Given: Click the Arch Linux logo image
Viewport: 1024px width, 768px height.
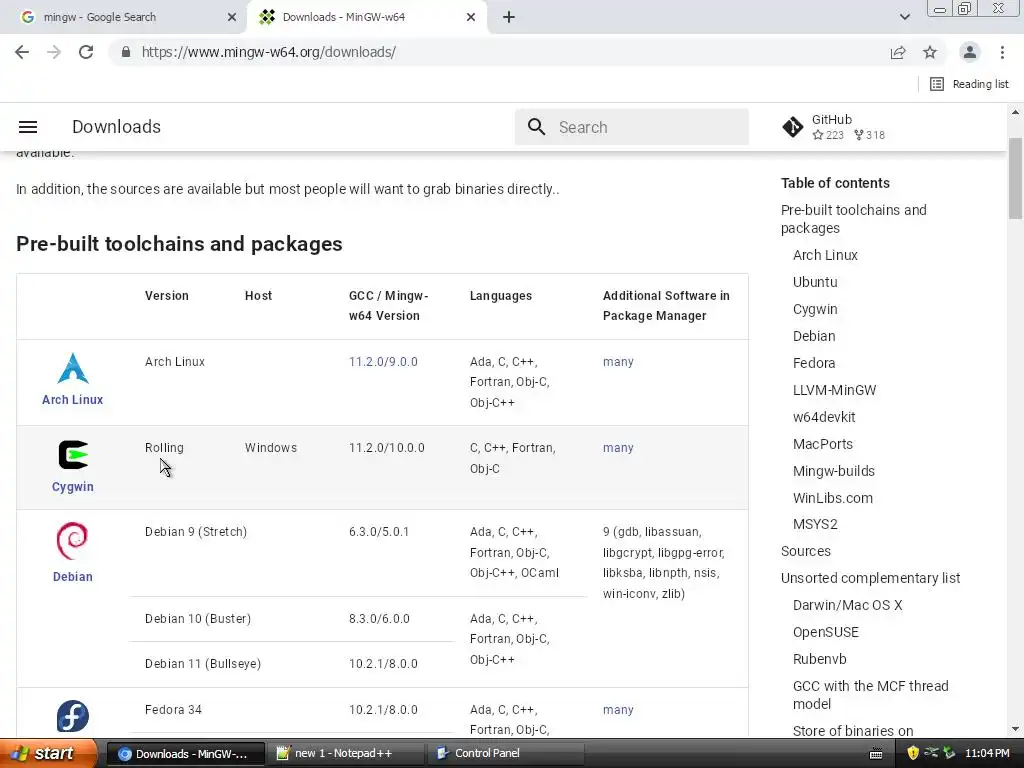Looking at the screenshot, I should click(x=72, y=368).
